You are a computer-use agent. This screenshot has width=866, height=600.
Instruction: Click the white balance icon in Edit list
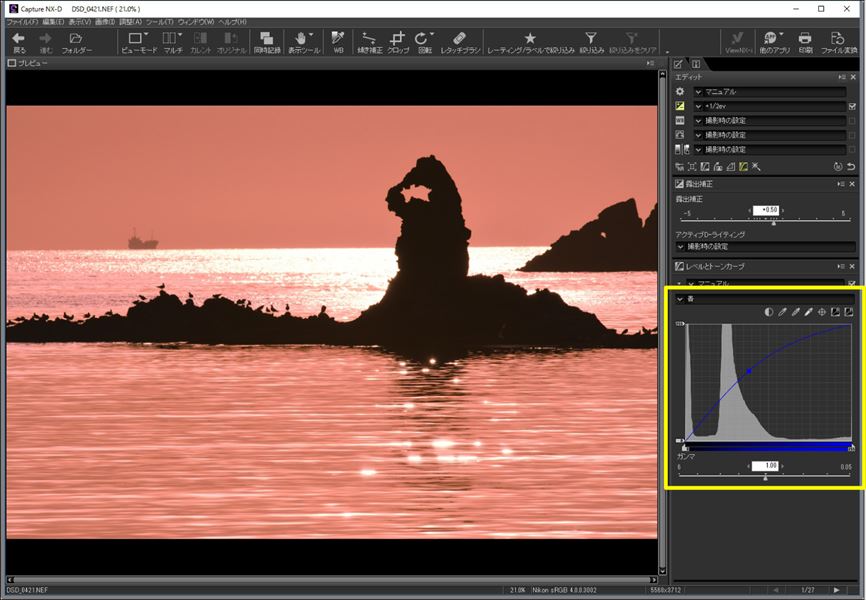(x=680, y=120)
